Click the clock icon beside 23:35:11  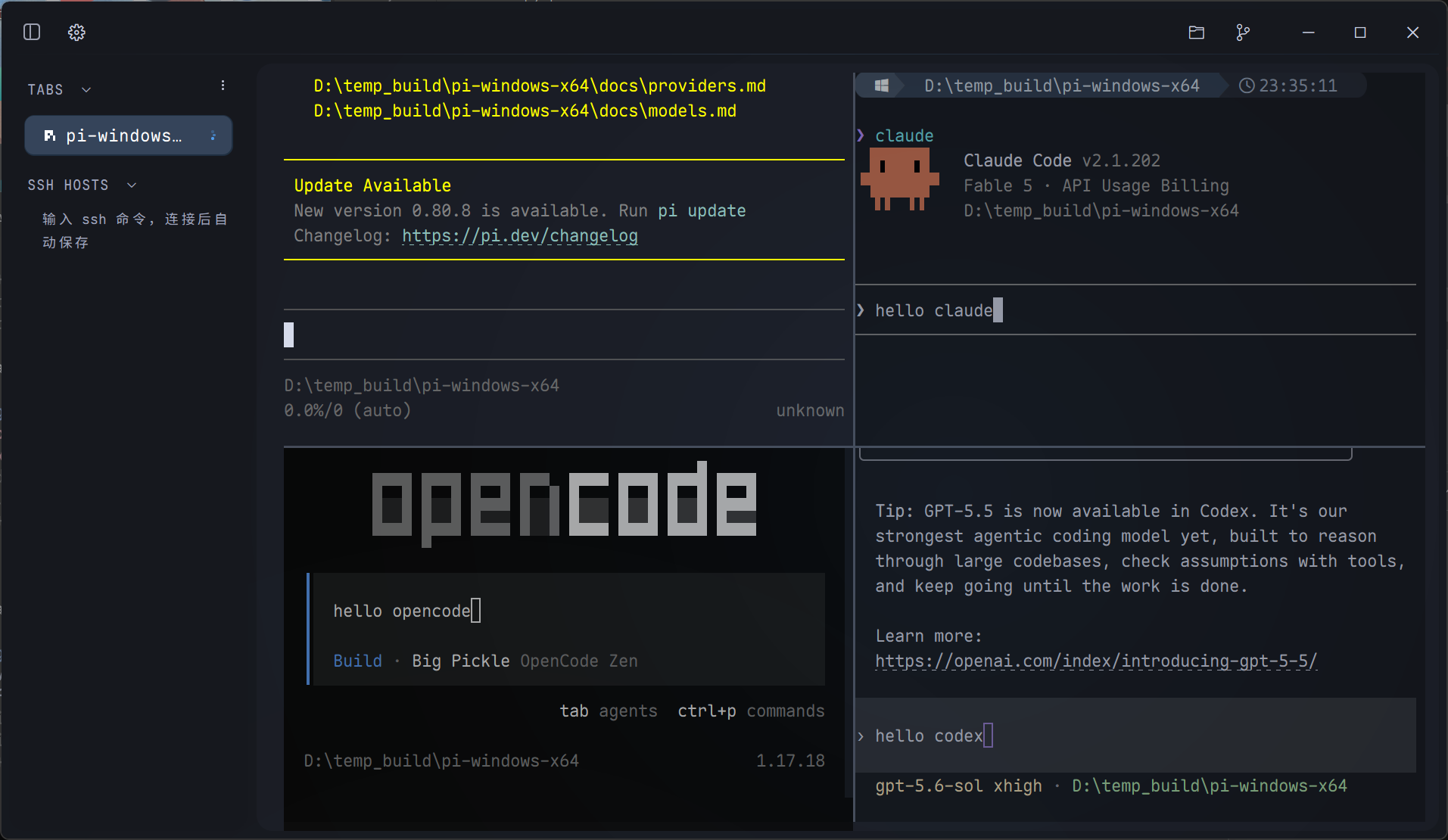coord(1246,86)
